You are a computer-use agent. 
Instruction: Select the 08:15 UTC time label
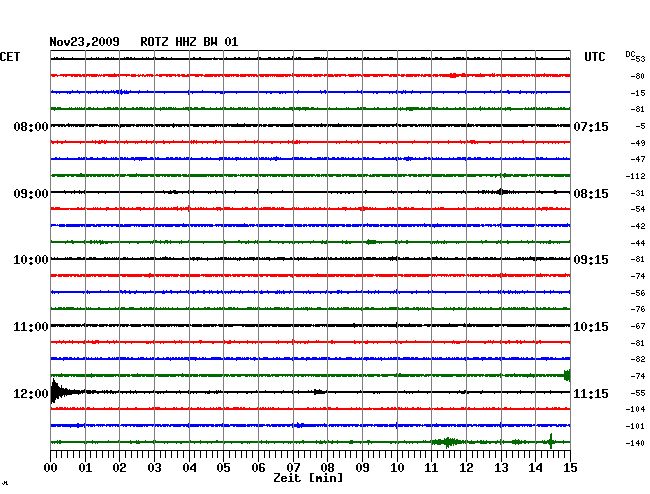591,194
